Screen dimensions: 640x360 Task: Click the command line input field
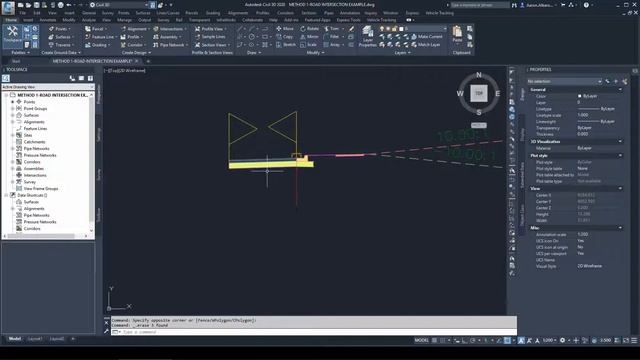coord(314,332)
